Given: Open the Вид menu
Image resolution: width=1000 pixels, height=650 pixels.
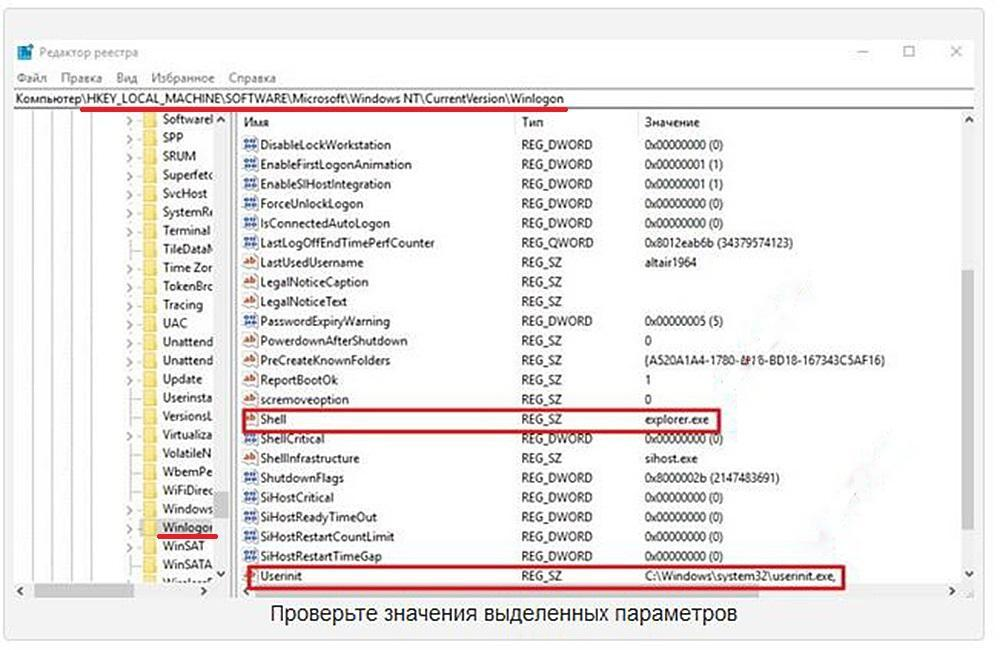Looking at the screenshot, I should (126, 78).
